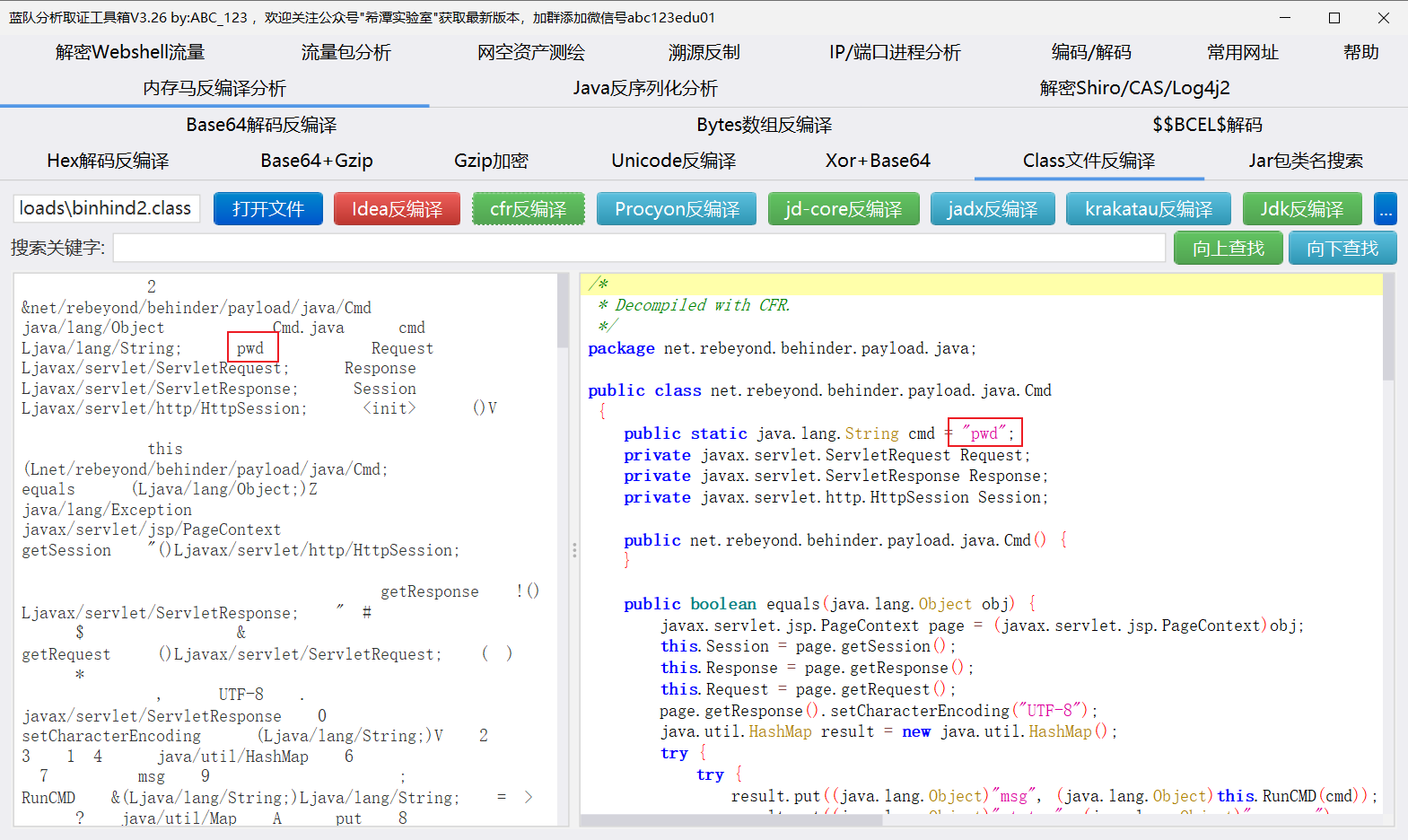Viewport: 1408px width, 840px height.
Task: Open the 网空资产测绘 tab
Action: tap(530, 52)
